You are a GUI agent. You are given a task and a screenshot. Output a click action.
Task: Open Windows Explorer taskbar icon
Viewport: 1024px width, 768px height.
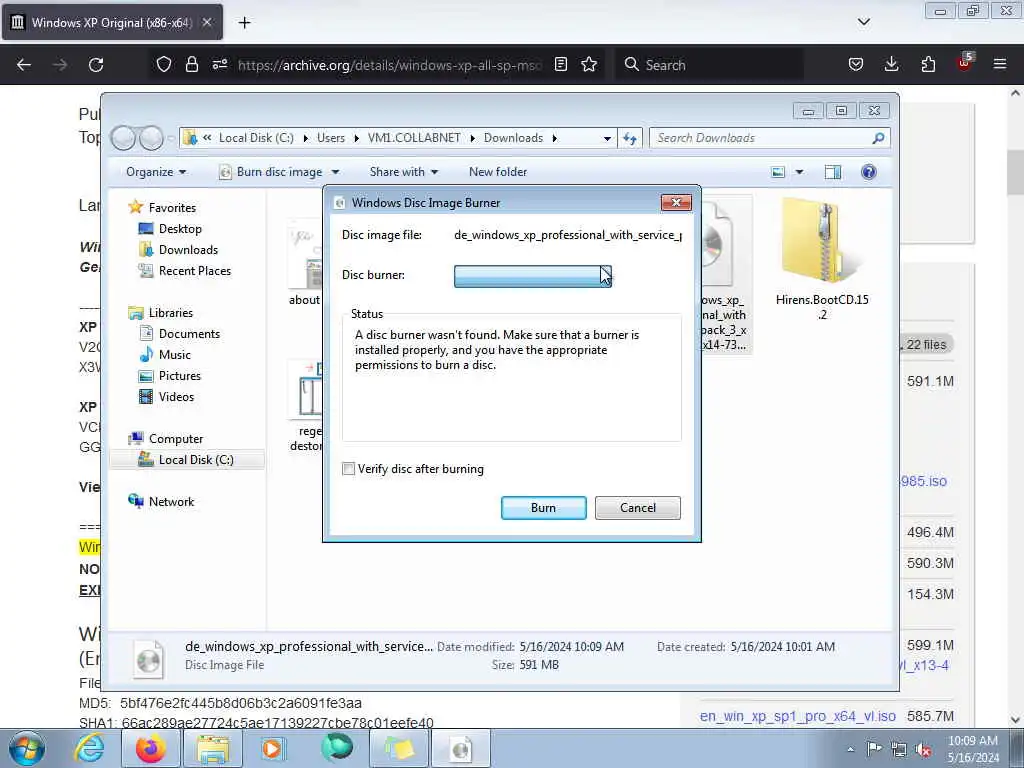213,748
